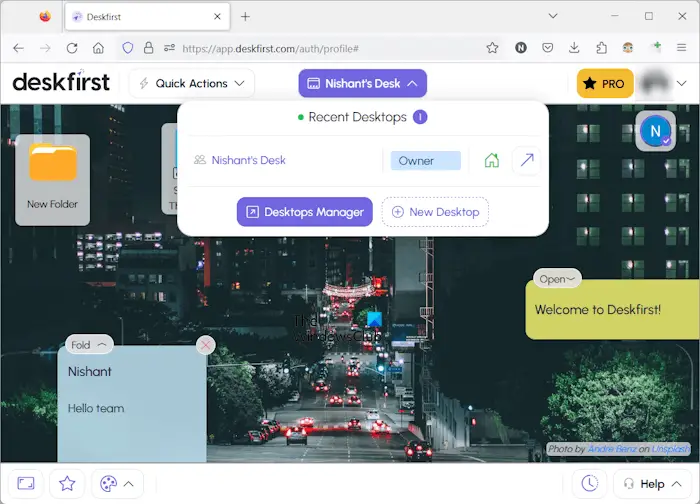Screen dimensions: 700x504
Task: Save page to Pocket
Action: click(x=548, y=48)
